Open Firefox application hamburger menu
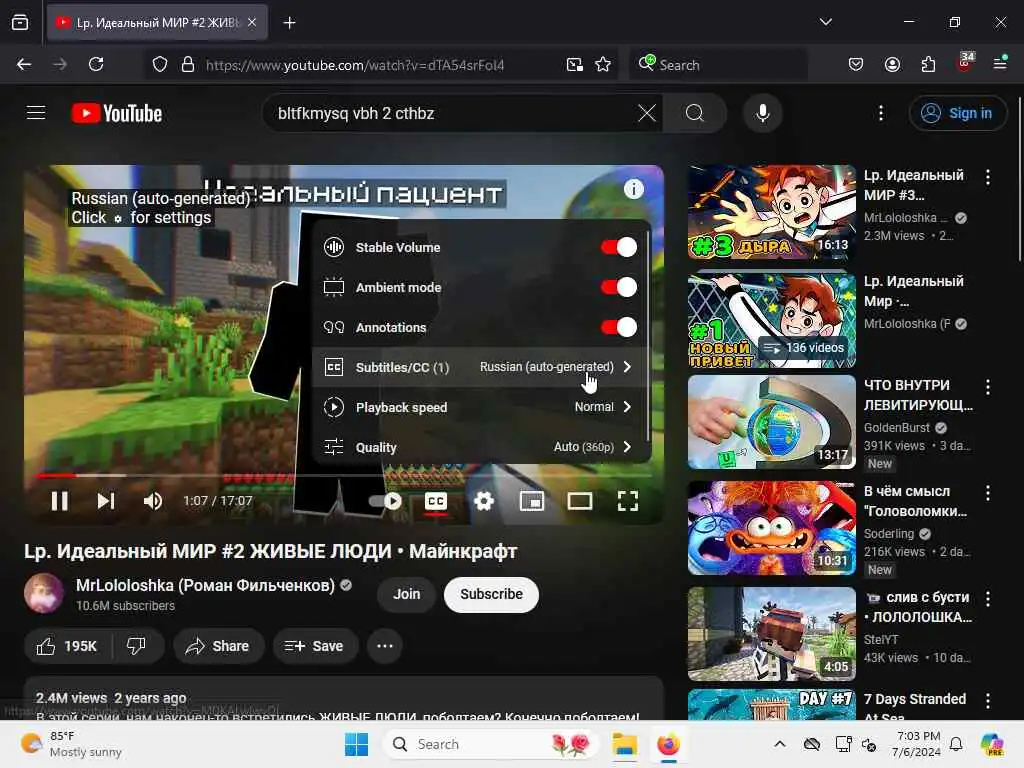The width and height of the screenshot is (1024, 768). pos(1000,63)
